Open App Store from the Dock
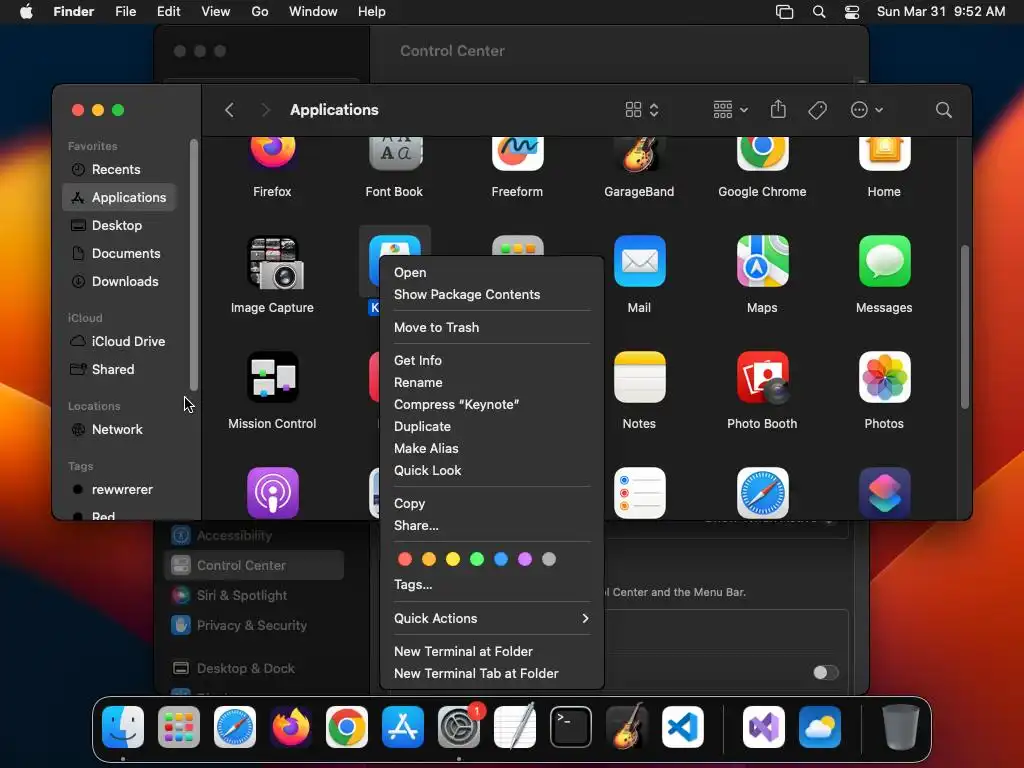 (403, 727)
